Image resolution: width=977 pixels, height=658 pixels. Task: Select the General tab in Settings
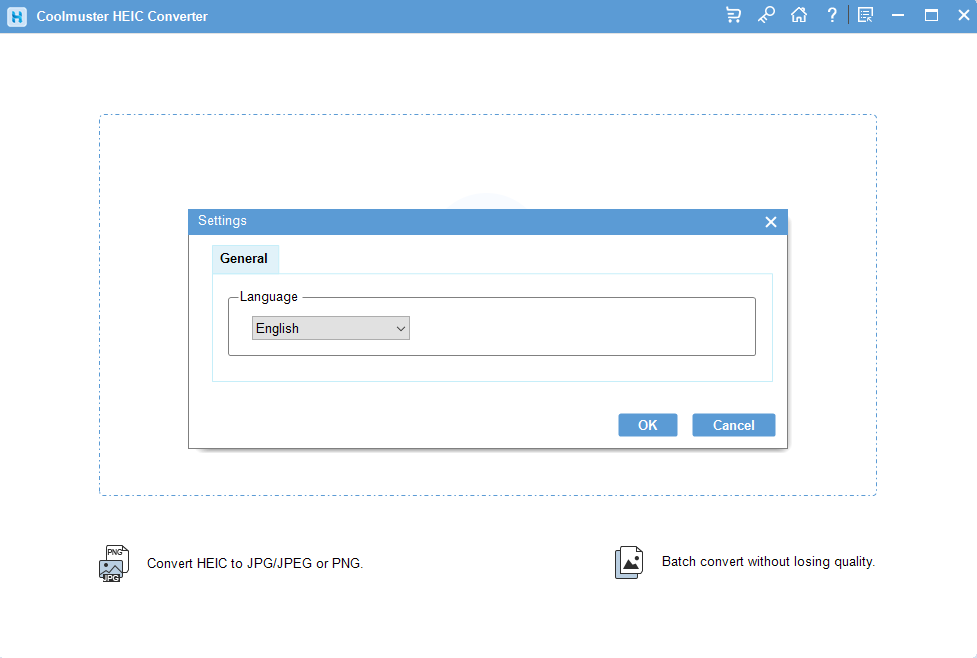coord(244,259)
